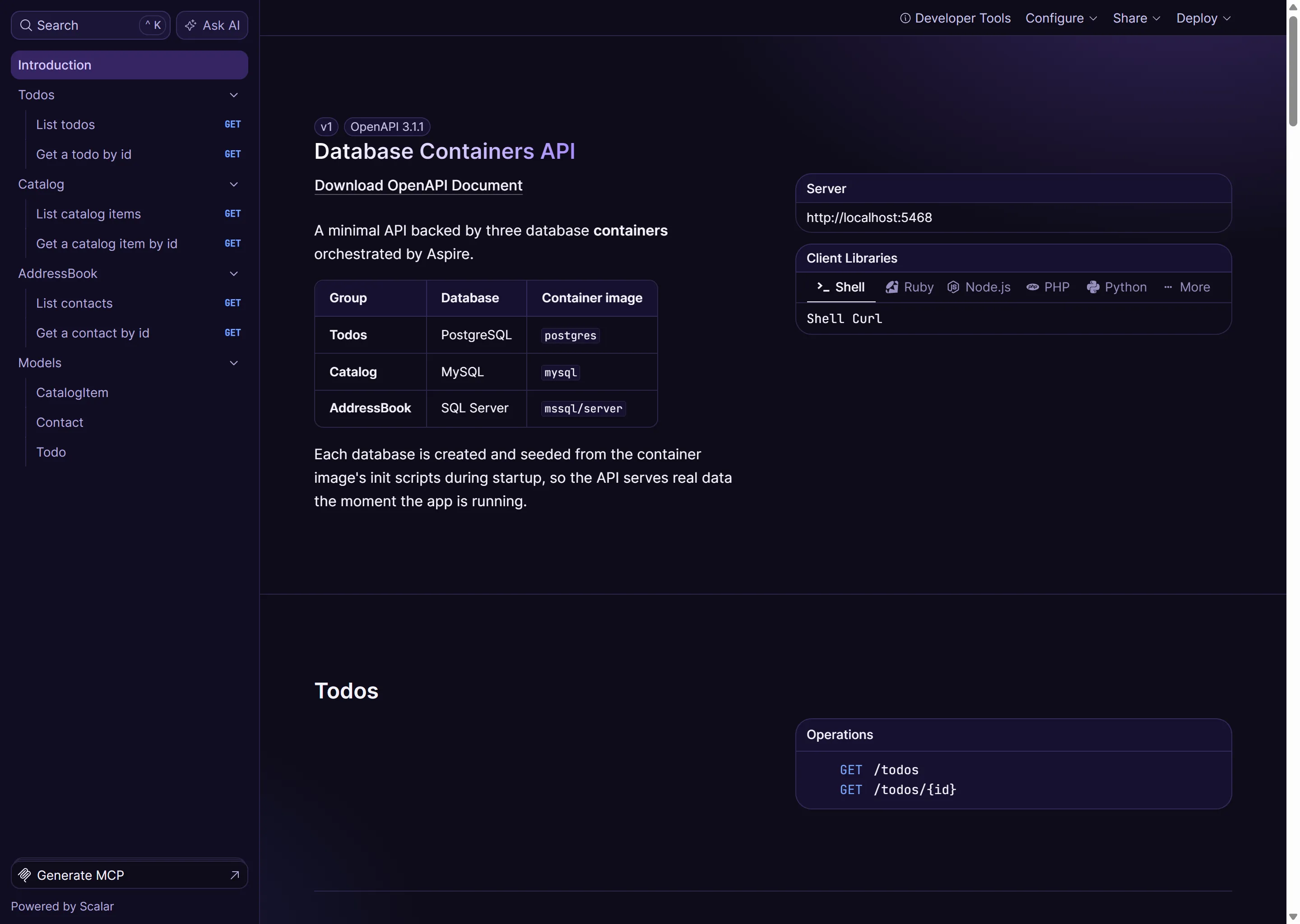Click the search magnifier icon
This screenshot has width=1300, height=924.
pos(26,25)
